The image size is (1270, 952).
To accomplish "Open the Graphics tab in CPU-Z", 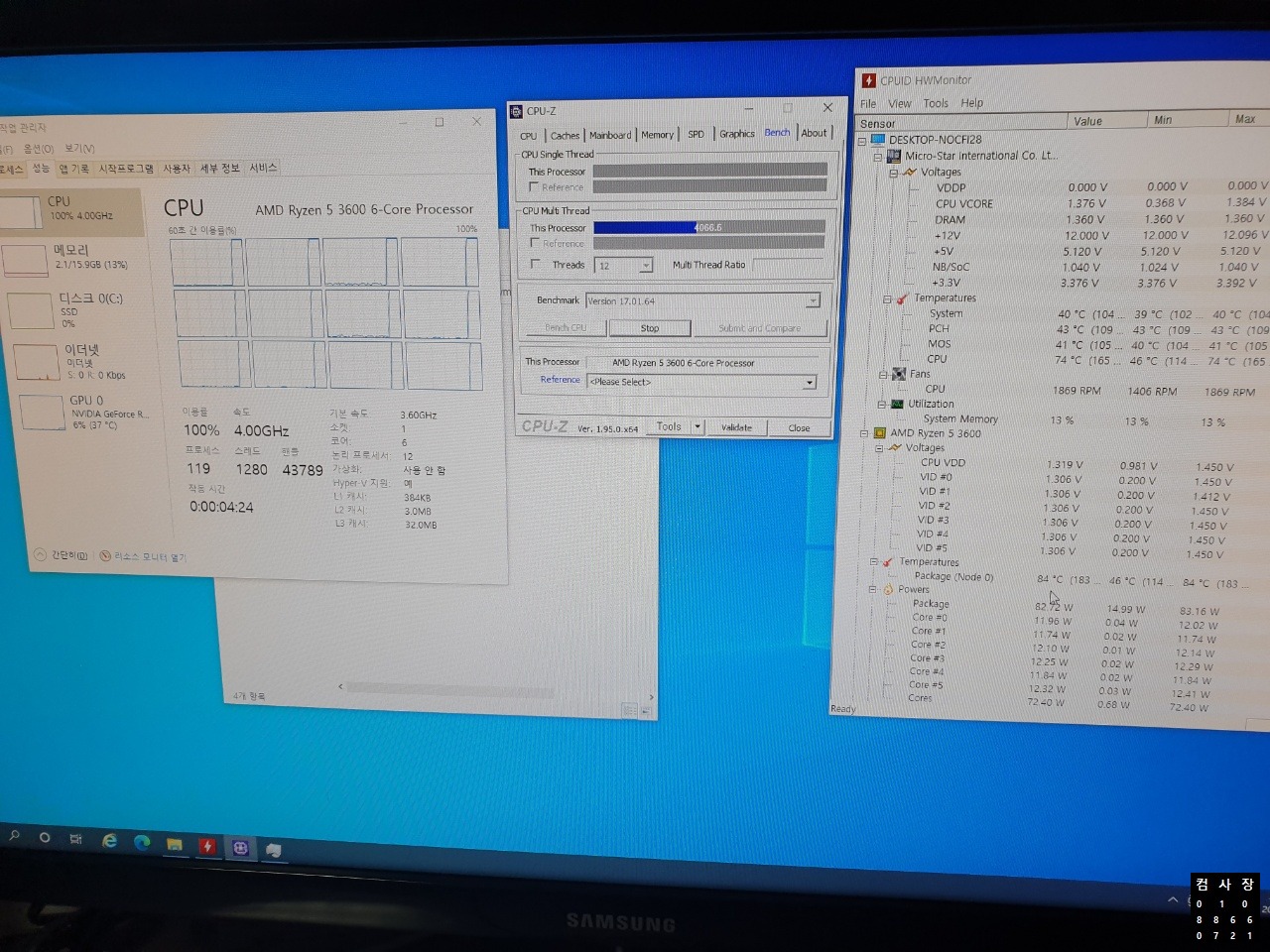I will pos(737,134).
